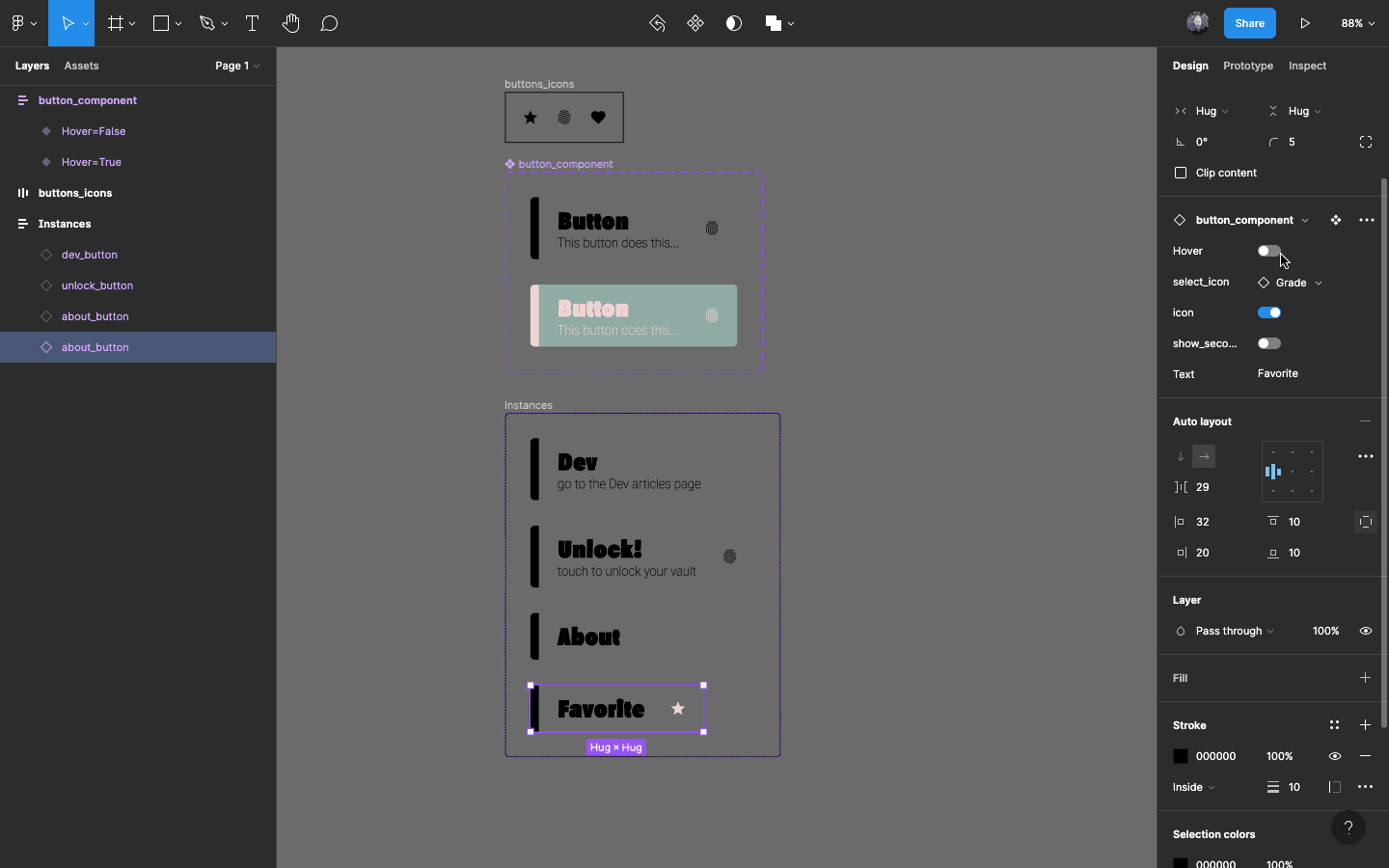The image size is (1389, 868).
Task: Open the zoom level 88% dropdown
Action: coord(1357,23)
